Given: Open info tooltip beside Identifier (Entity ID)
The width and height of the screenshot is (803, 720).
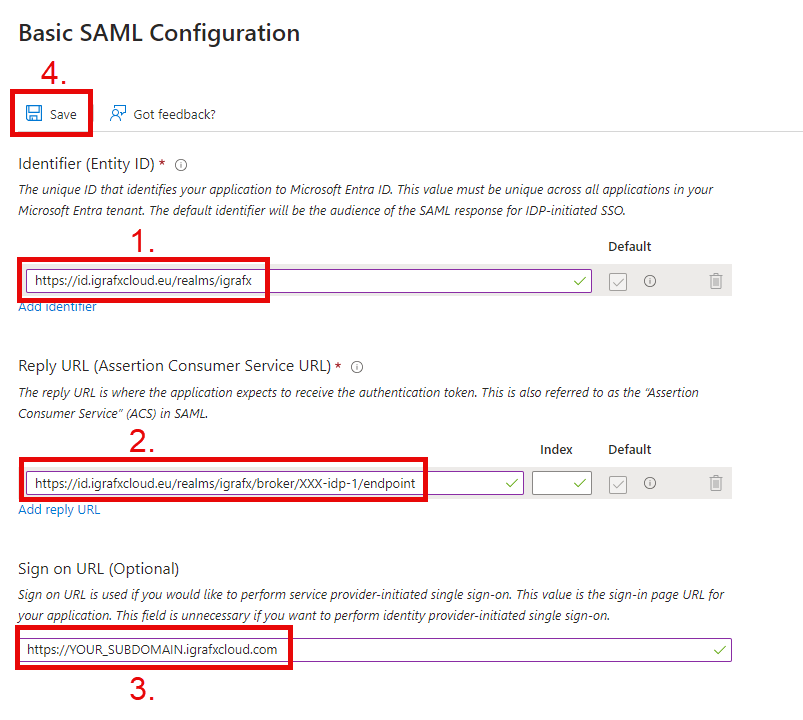Looking at the screenshot, I should pyautogui.click(x=181, y=165).
